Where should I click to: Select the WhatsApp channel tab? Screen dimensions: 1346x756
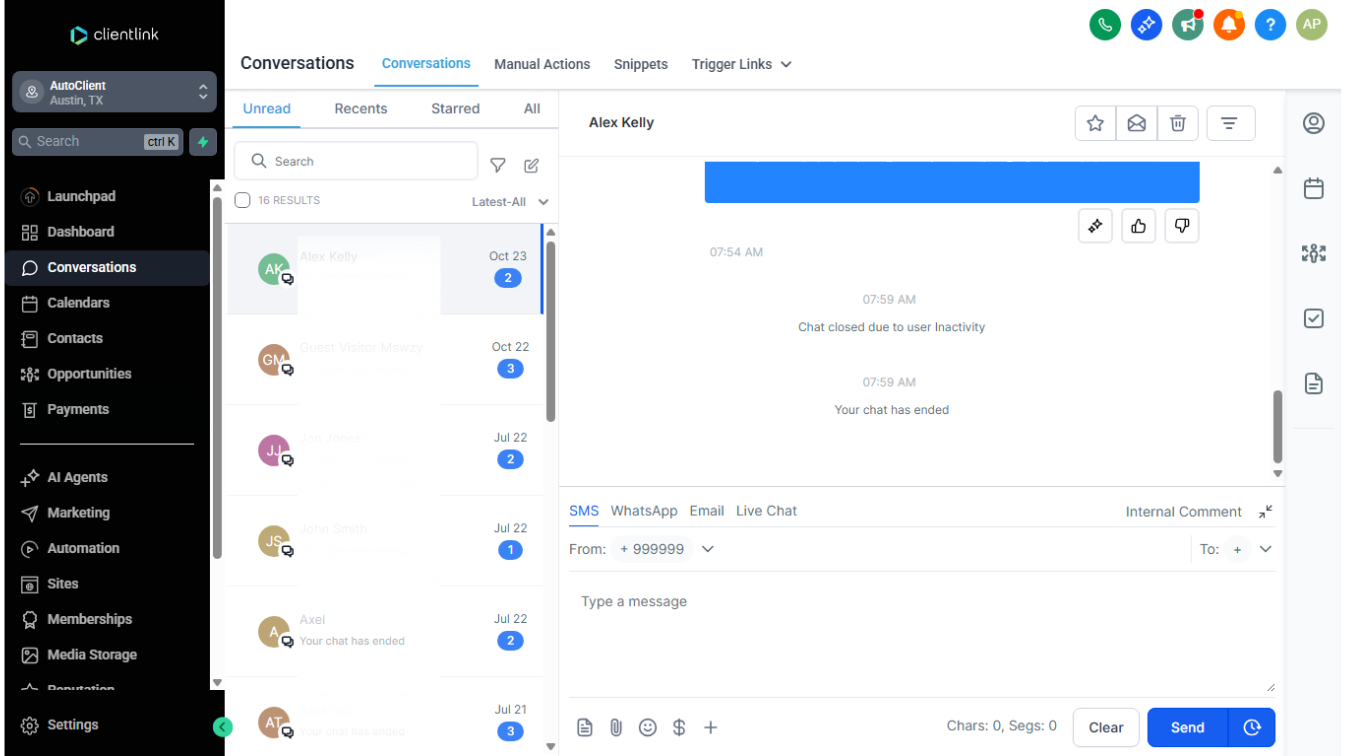click(644, 511)
